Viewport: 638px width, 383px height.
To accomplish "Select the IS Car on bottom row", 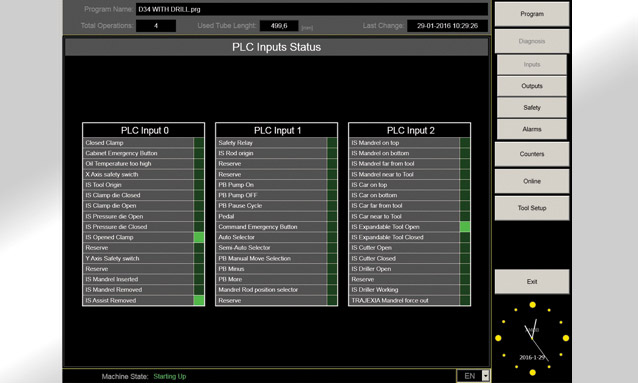I will click(409, 195).
